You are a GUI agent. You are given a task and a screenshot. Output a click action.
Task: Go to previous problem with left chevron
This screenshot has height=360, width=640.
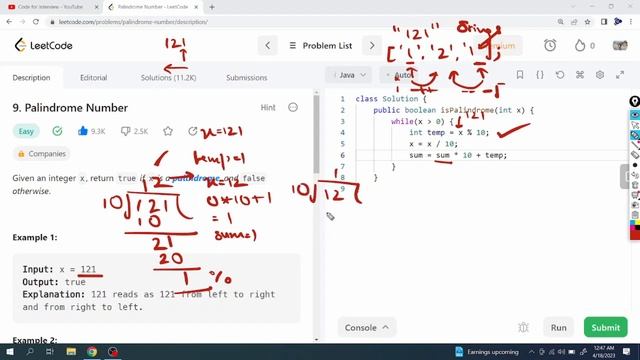tap(268, 45)
